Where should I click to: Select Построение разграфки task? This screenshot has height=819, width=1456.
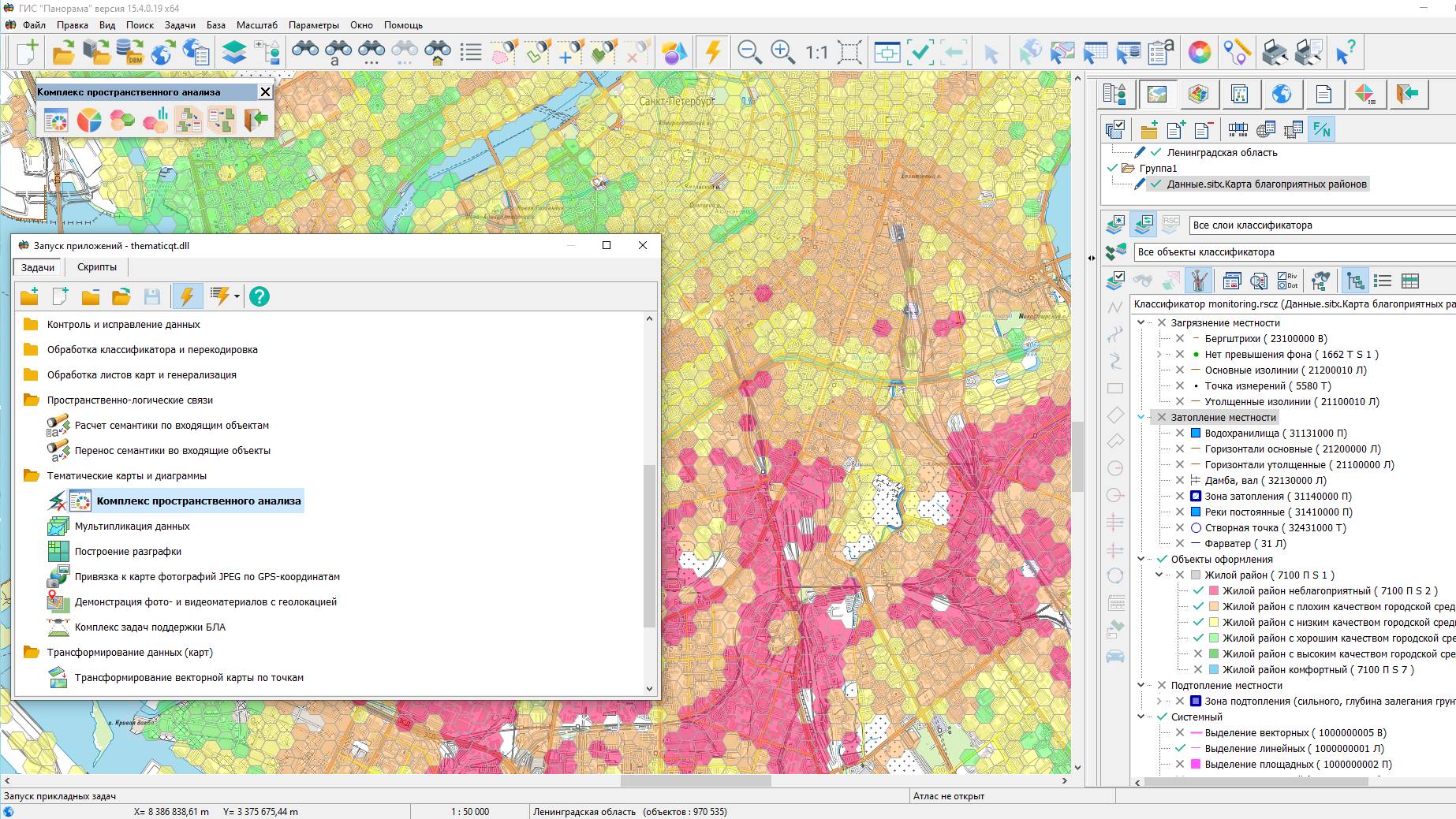tap(128, 551)
